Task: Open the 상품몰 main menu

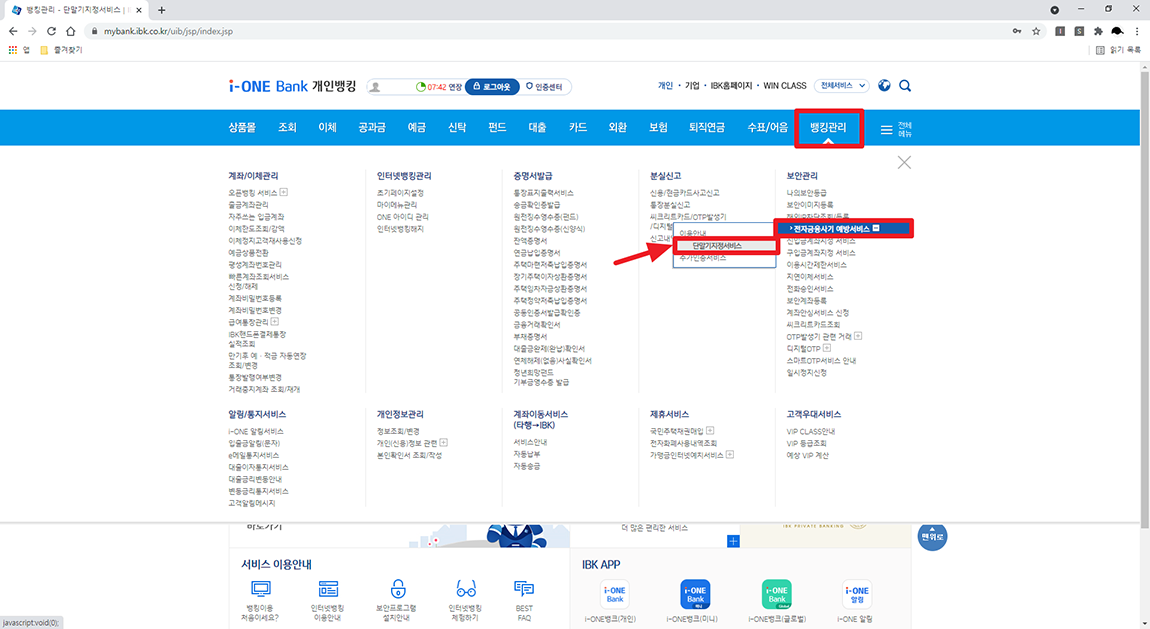Action: [242, 128]
